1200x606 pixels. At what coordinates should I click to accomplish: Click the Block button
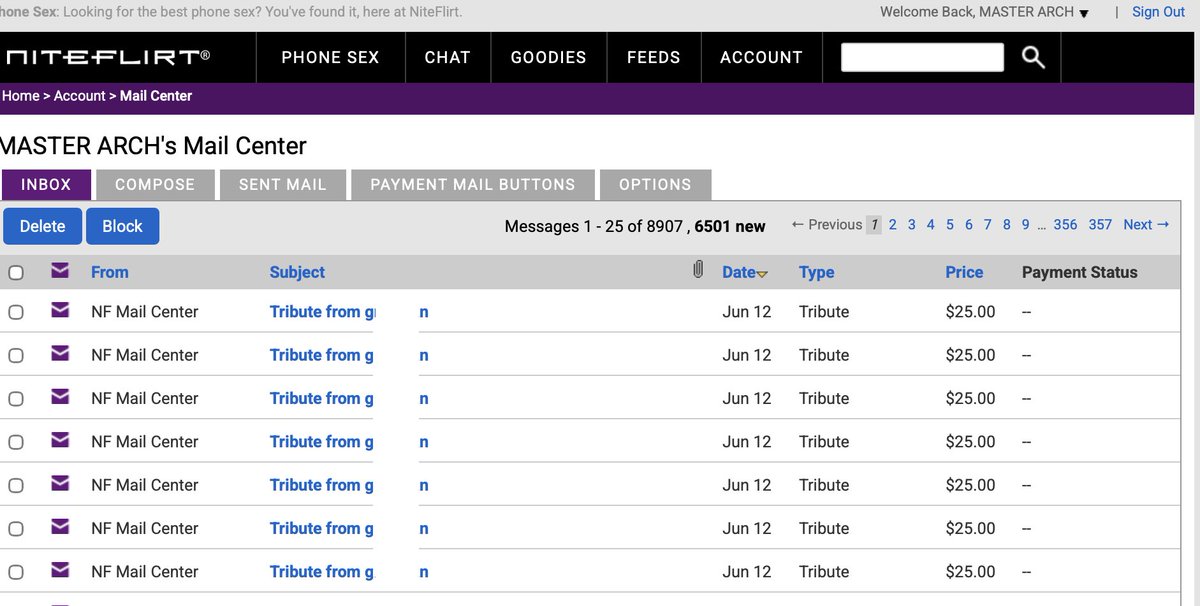122,226
